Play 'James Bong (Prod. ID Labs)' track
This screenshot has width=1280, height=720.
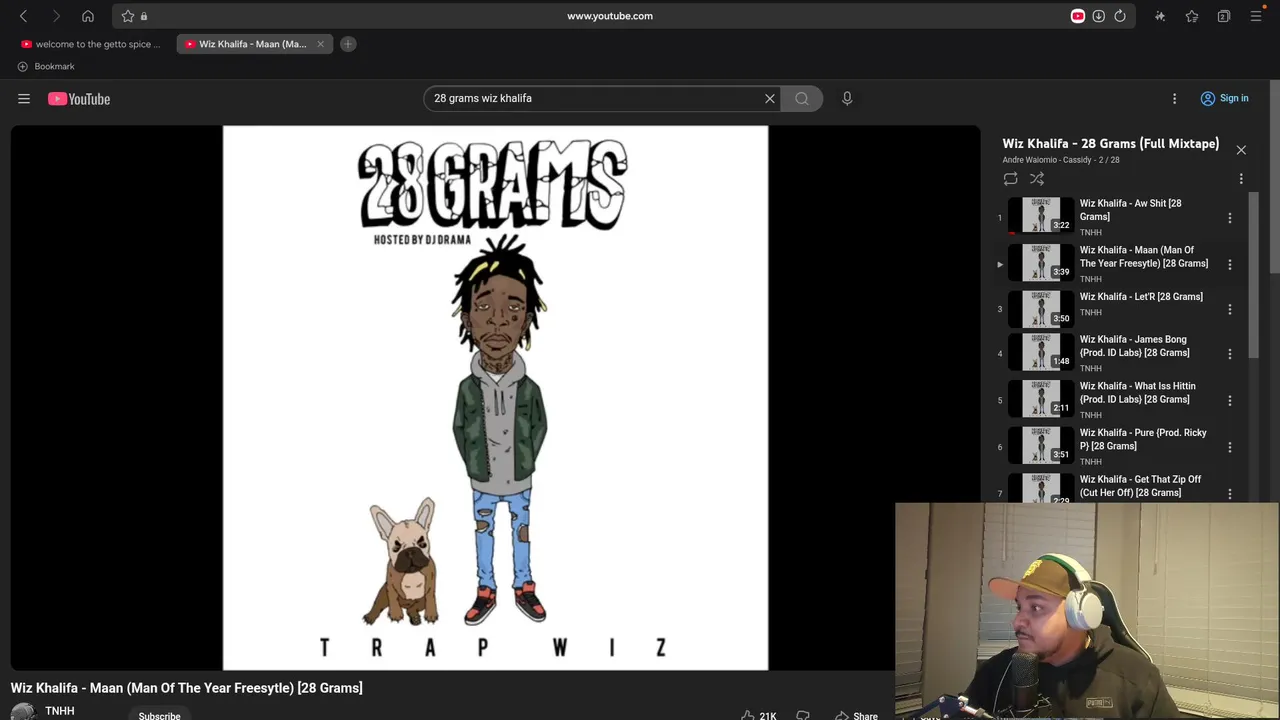coord(1134,346)
